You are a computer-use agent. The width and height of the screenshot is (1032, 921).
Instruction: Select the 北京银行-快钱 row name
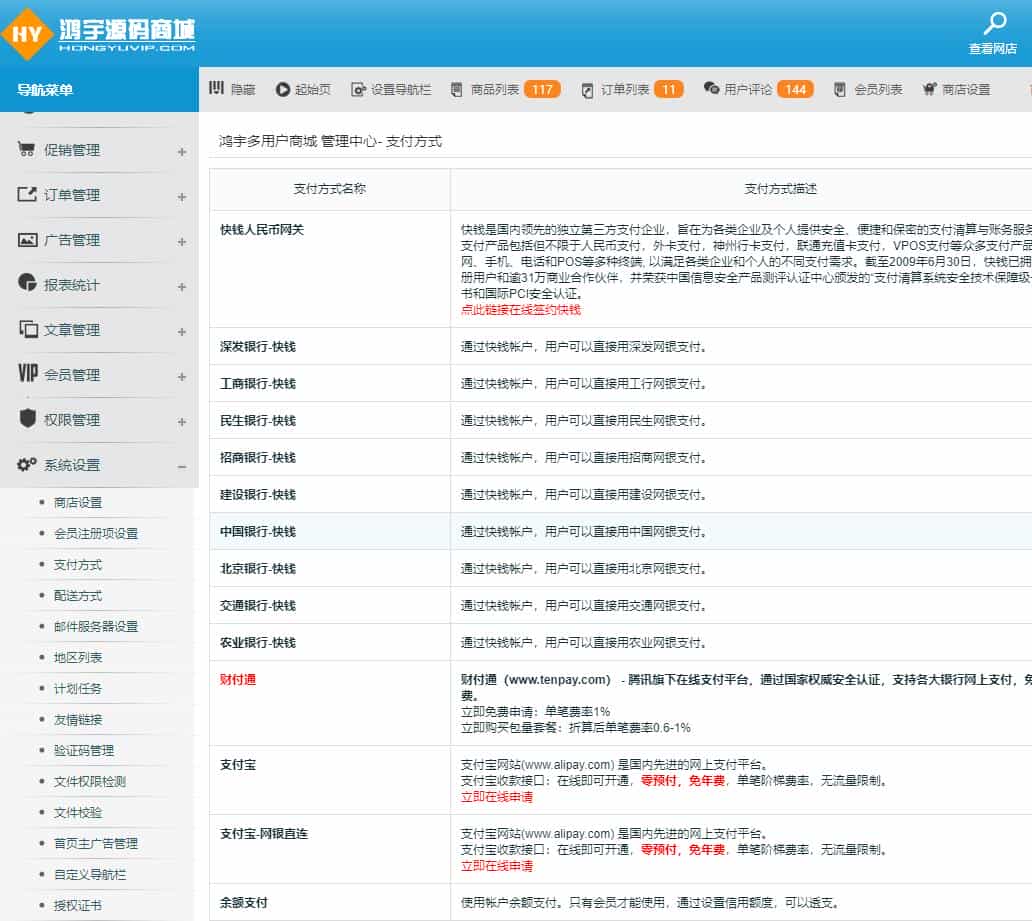click(x=258, y=569)
